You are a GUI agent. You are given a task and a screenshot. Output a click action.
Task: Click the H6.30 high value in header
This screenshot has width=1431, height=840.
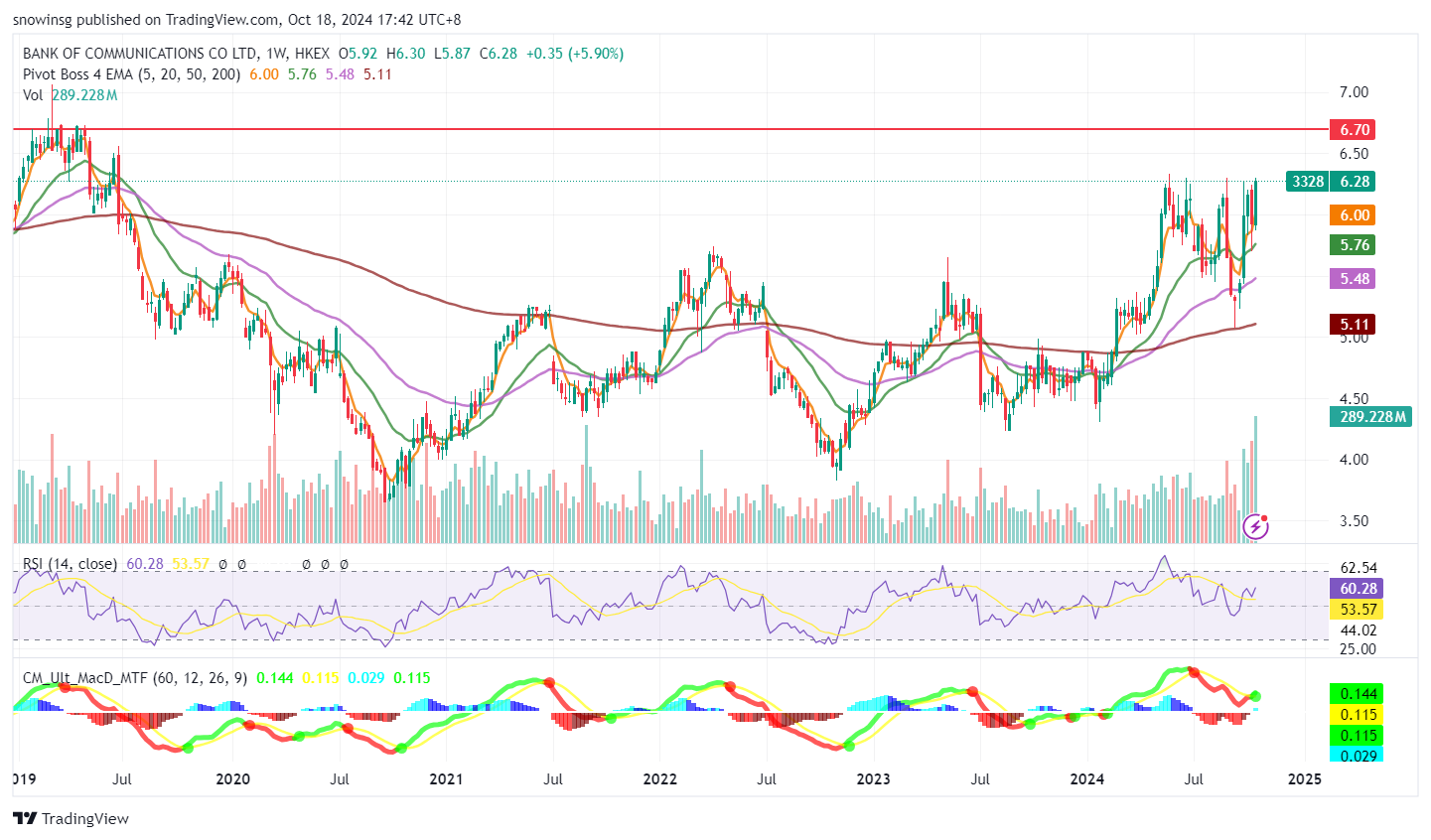pos(405,54)
